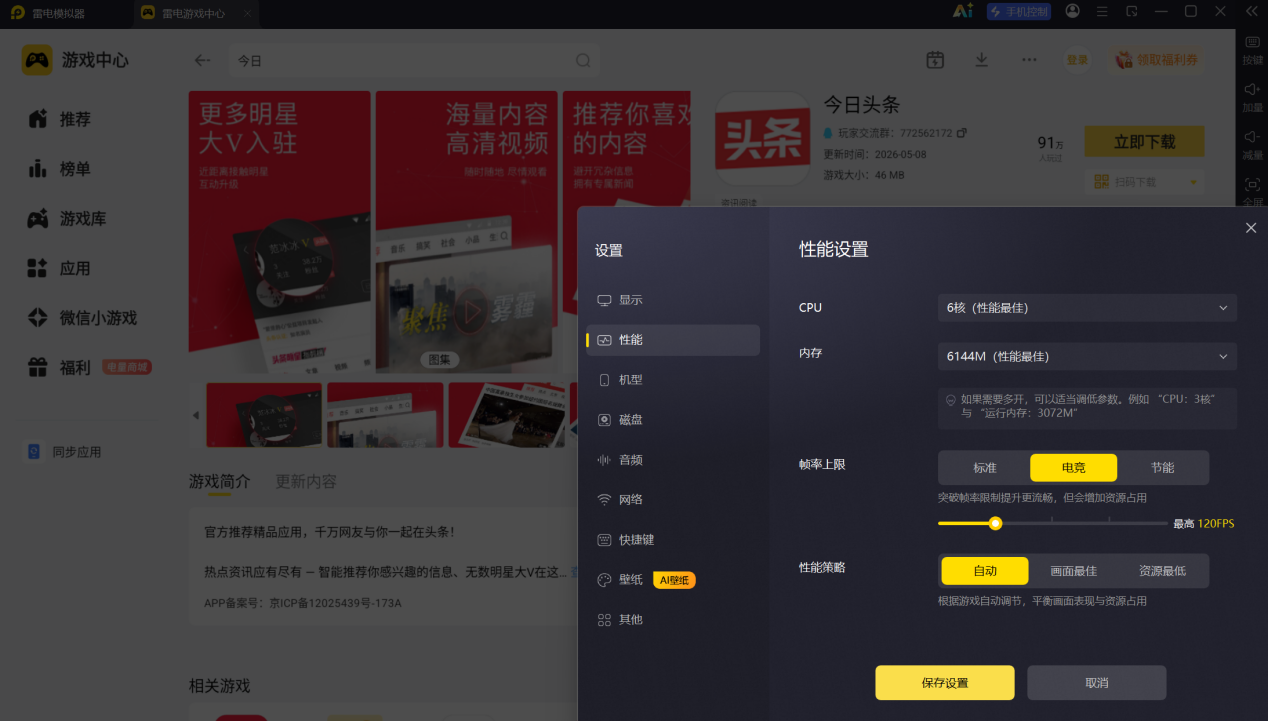The width and height of the screenshot is (1268, 721).
Task: Click the 壁纸 palette icon
Action: [x=604, y=580]
